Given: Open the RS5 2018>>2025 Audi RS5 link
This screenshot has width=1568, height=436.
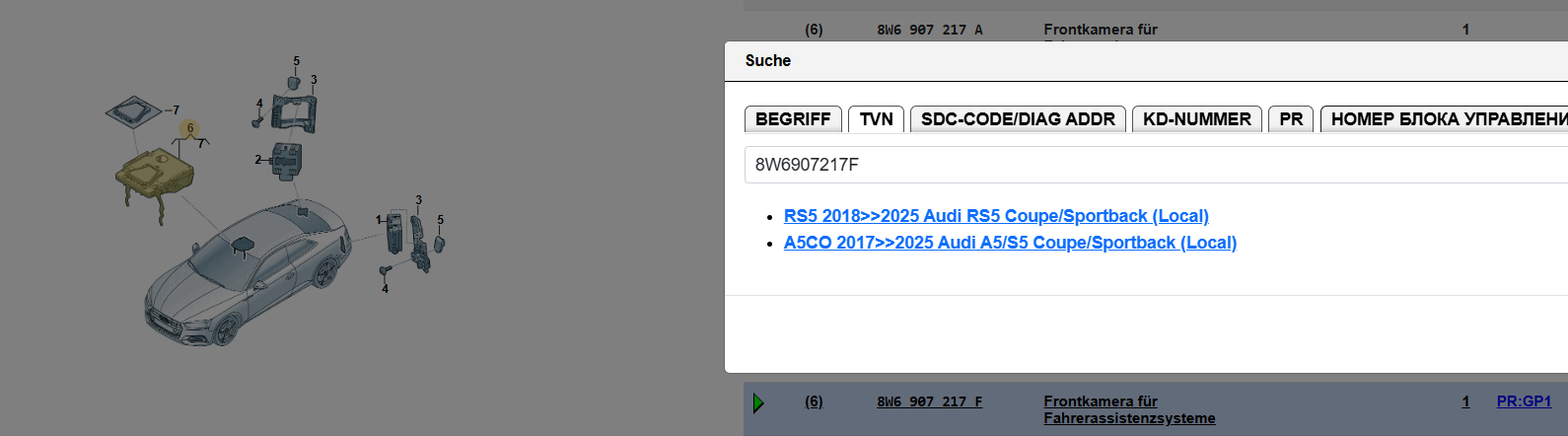Looking at the screenshot, I should (x=996, y=216).
